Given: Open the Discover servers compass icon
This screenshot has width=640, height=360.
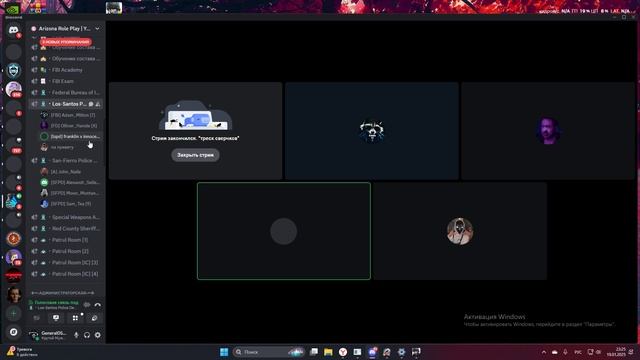Looking at the screenshot, I should (13, 332).
